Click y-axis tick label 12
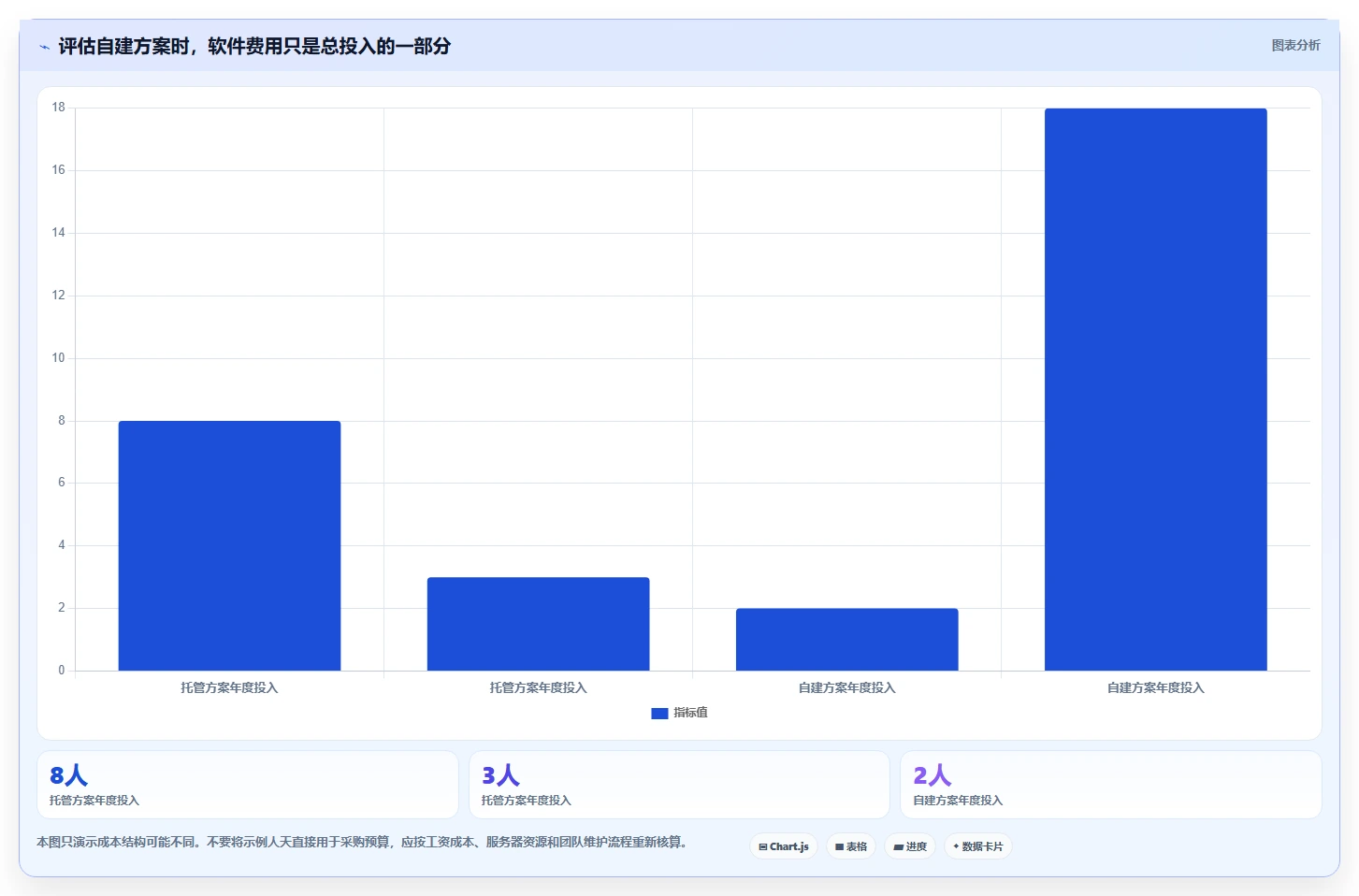 point(58,296)
